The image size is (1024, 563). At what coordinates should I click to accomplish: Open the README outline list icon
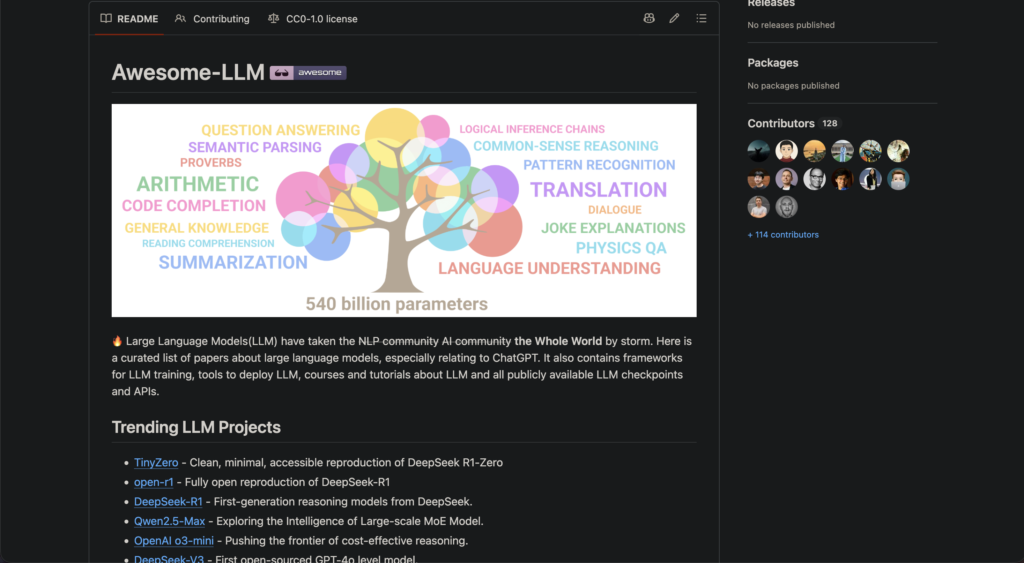tap(701, 18)
